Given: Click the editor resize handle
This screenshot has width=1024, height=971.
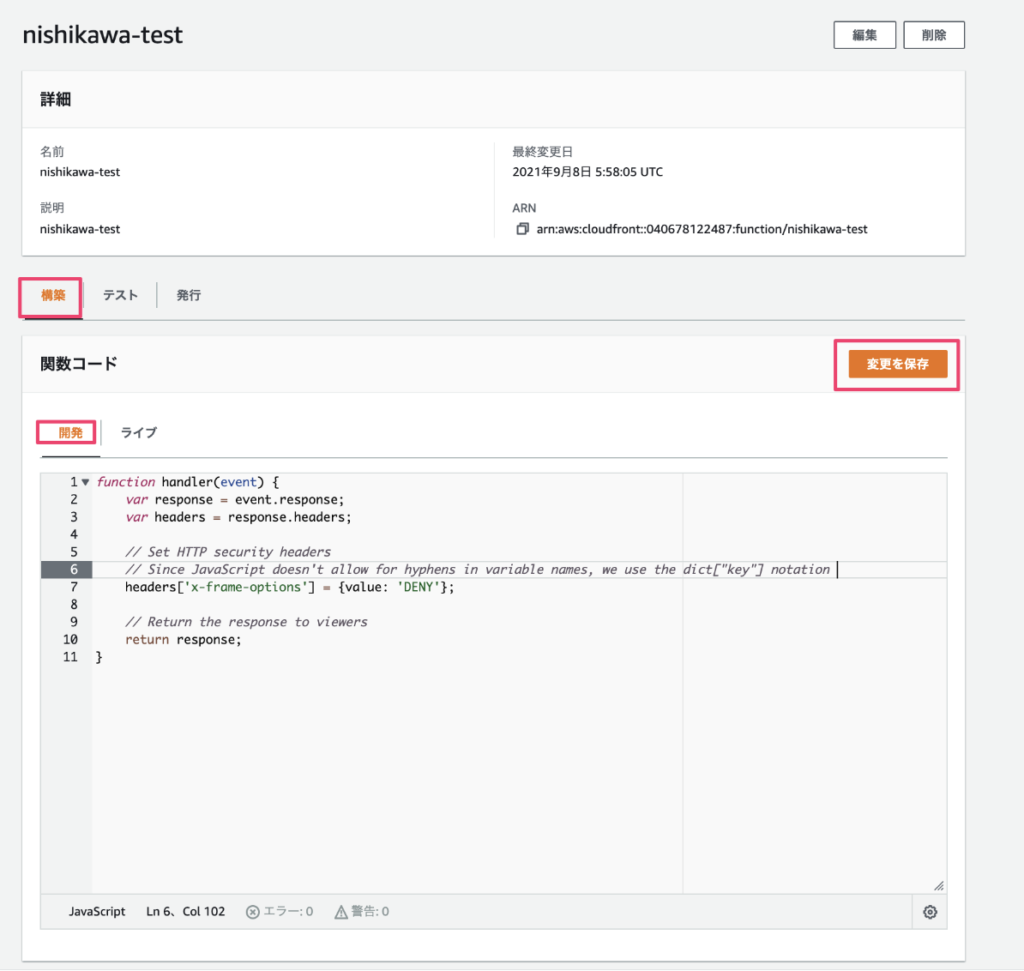Looking at the screenshot, I should [x=938, y=884].
